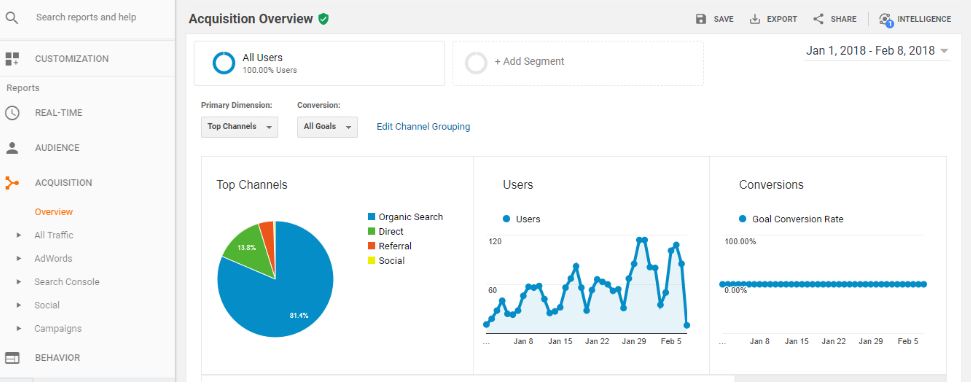Screen dimensions: 971x384
Task: Click the Goal Conversion Rate legend dot
Action: coord(742,219)
